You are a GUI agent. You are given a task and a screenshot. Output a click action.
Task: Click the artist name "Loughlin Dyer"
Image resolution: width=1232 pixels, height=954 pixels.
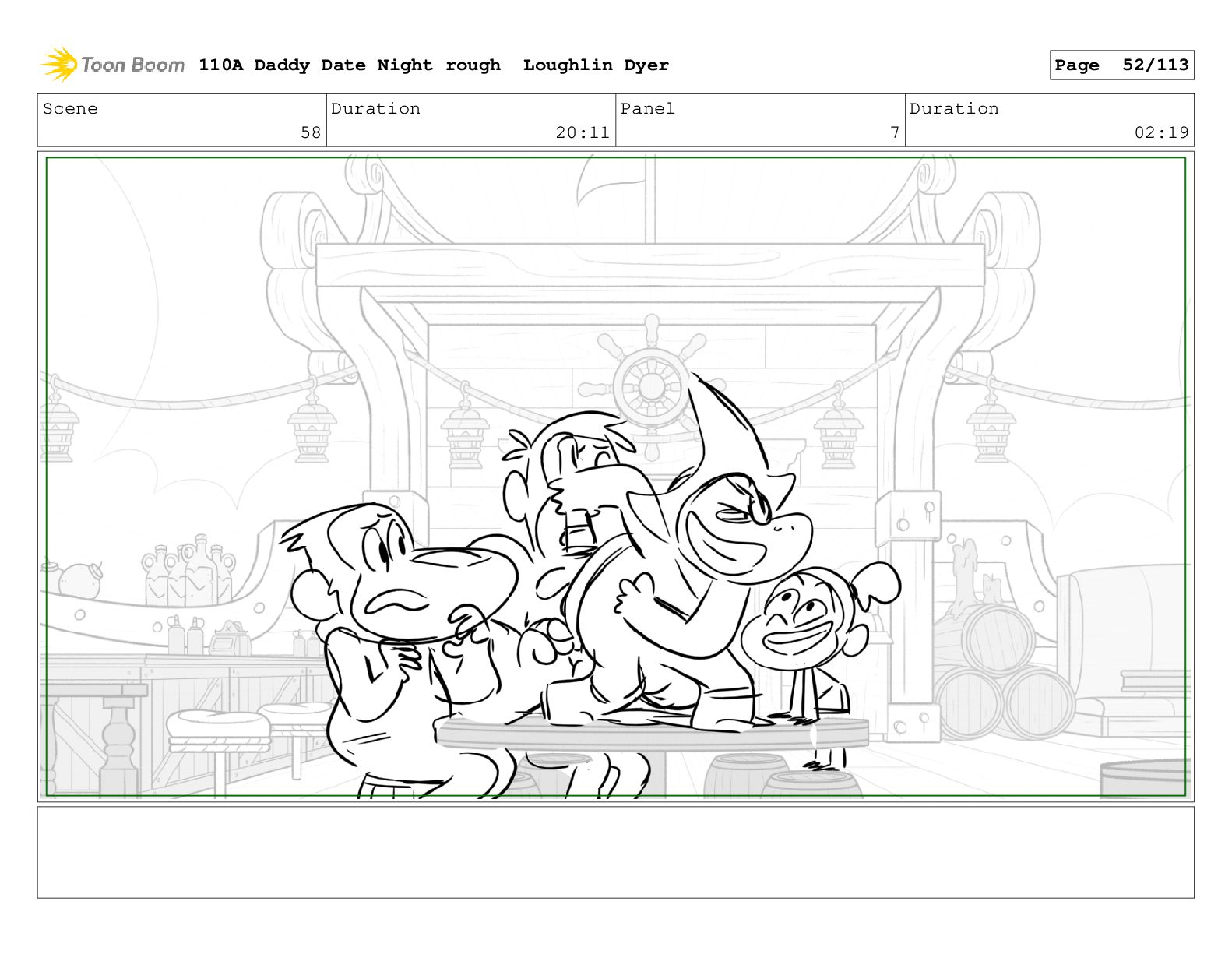[596, 65]
